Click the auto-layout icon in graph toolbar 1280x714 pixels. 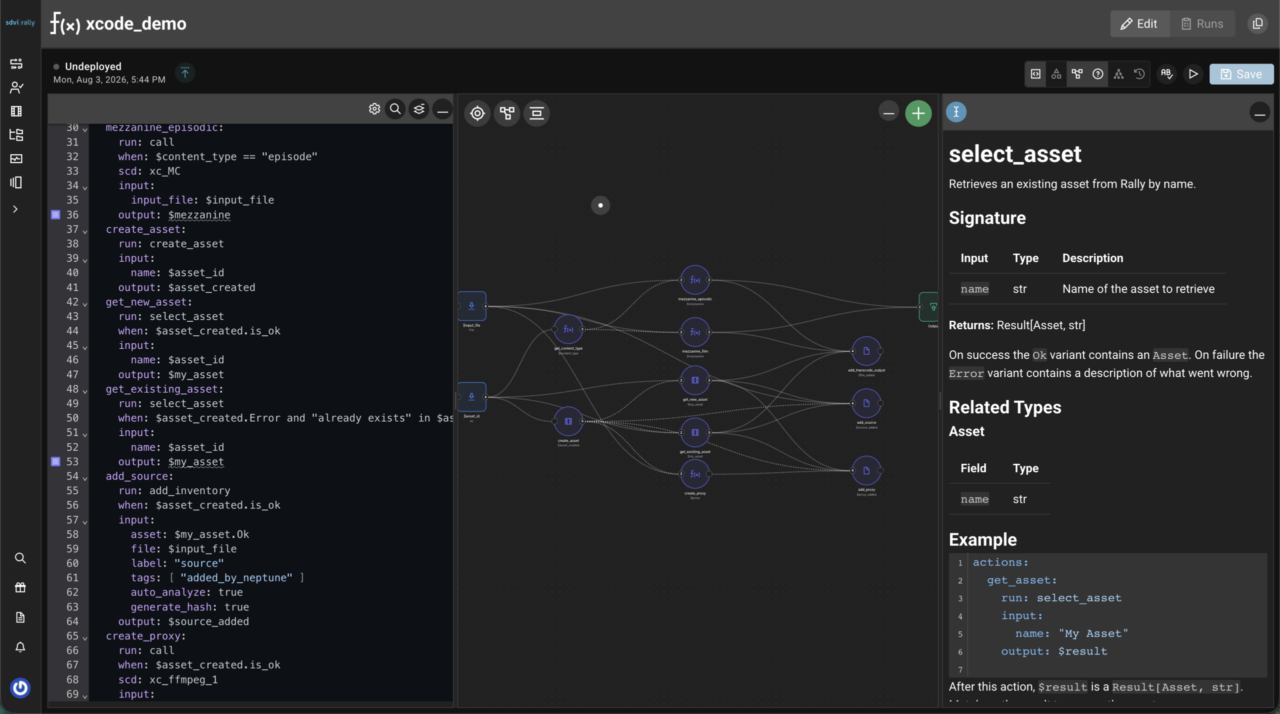(x=507, y=113)
